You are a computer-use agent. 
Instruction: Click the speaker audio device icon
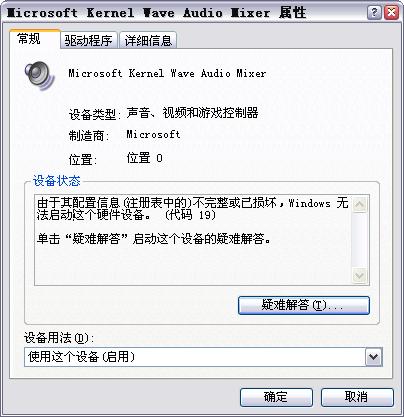tap(39, 76)
